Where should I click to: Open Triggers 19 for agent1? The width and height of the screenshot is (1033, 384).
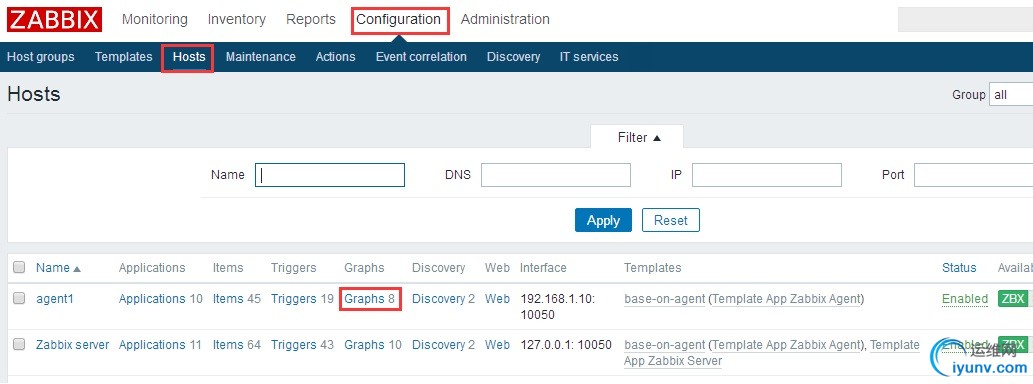(x=302, y=298)
